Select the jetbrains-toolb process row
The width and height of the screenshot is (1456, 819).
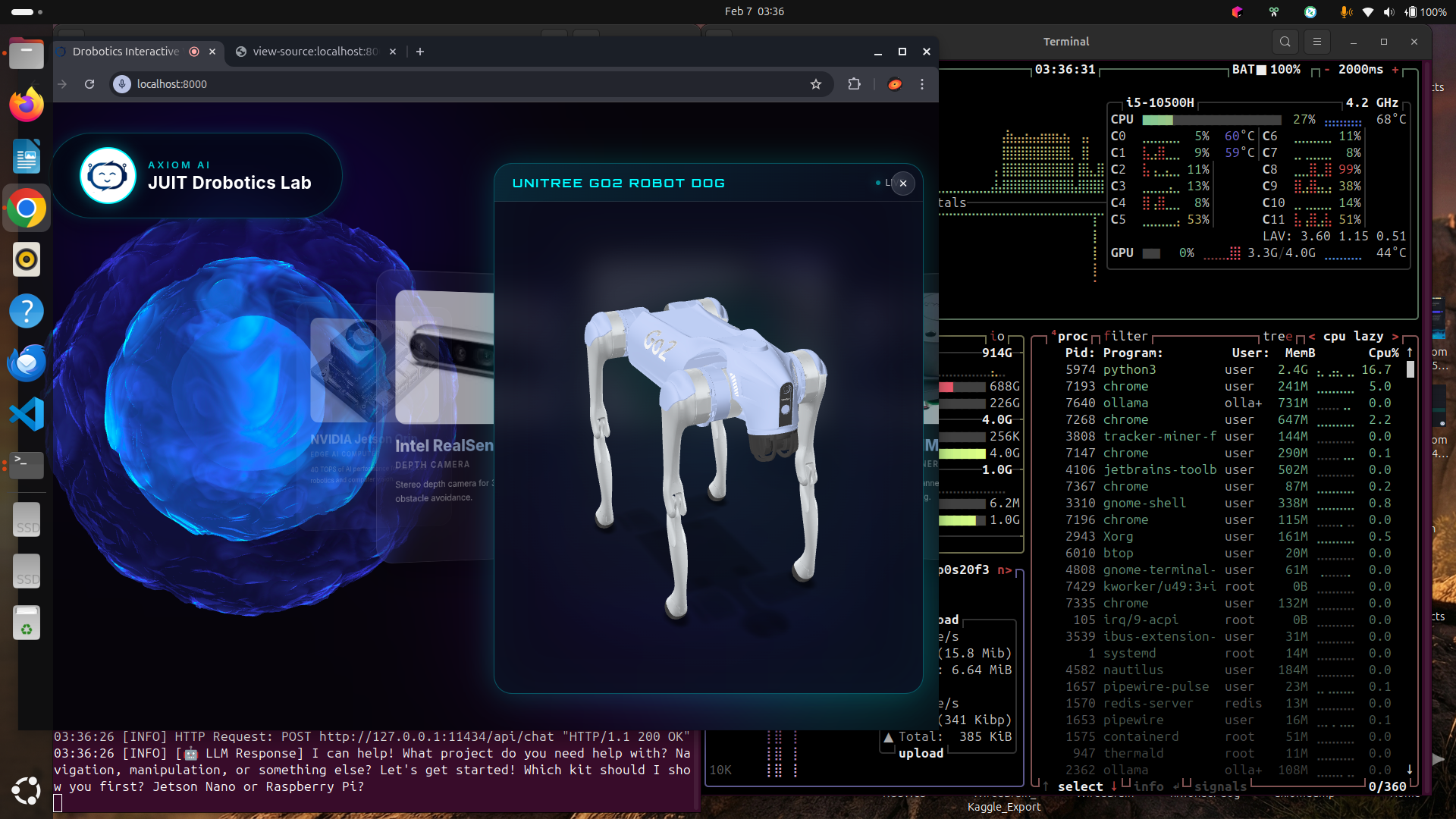pyautogui.click(x=1228, y=469)
